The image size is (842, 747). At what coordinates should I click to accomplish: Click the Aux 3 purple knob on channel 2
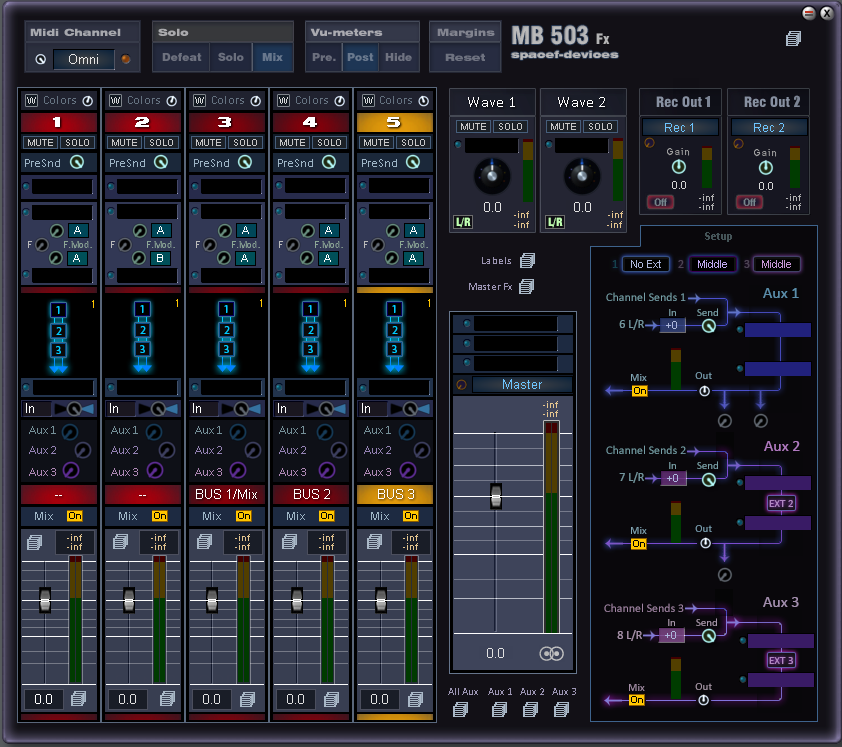(x=155, y=470)
